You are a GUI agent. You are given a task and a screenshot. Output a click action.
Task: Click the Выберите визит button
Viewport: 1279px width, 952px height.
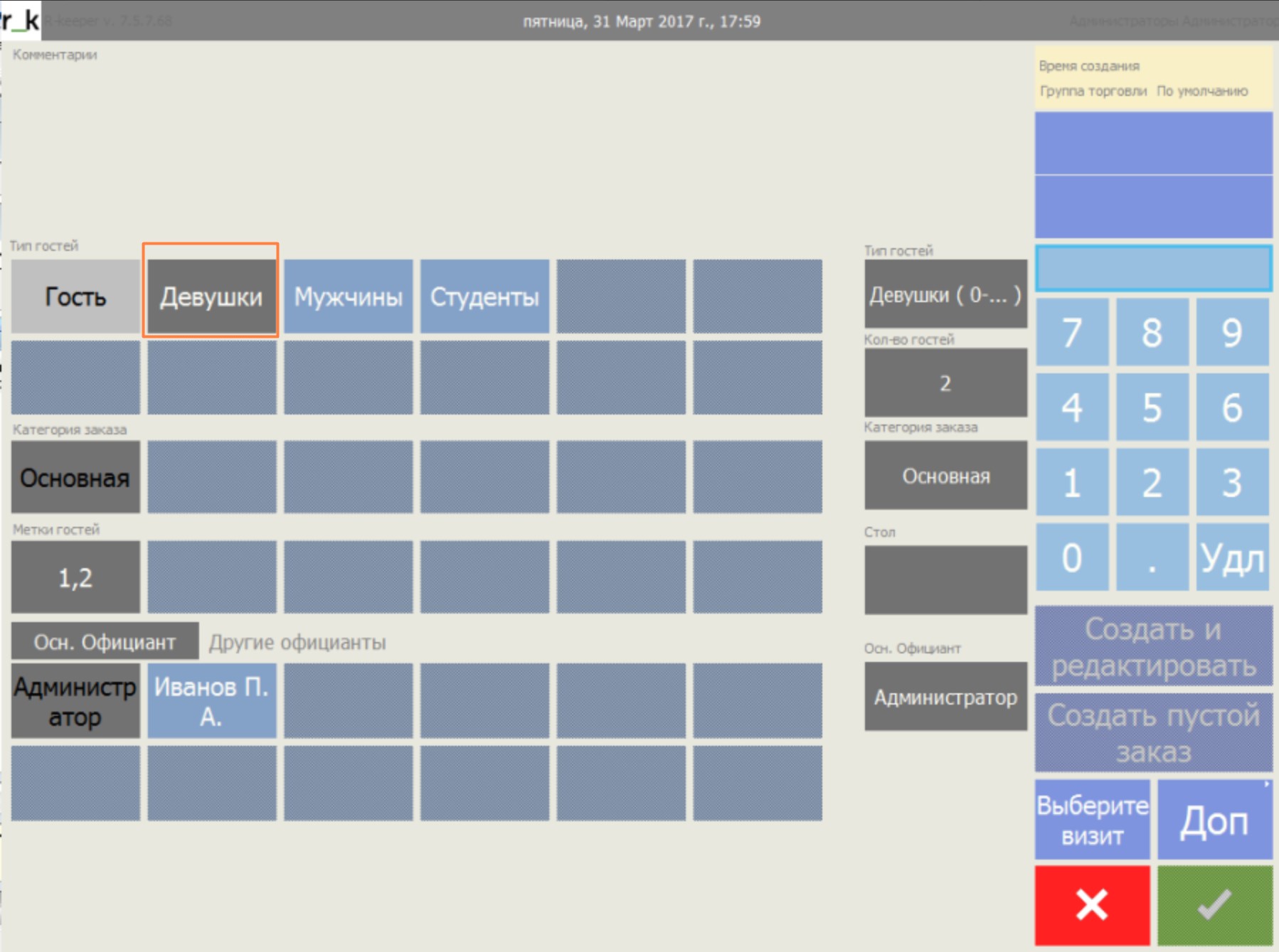point(1092,820)
